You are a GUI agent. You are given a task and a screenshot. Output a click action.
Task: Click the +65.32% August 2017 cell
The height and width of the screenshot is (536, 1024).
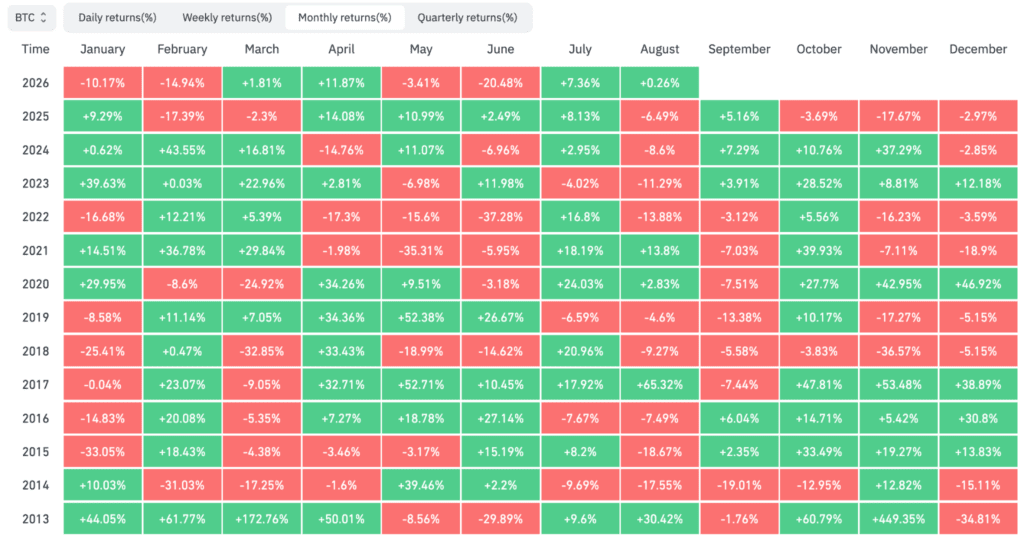coord(660,385)
